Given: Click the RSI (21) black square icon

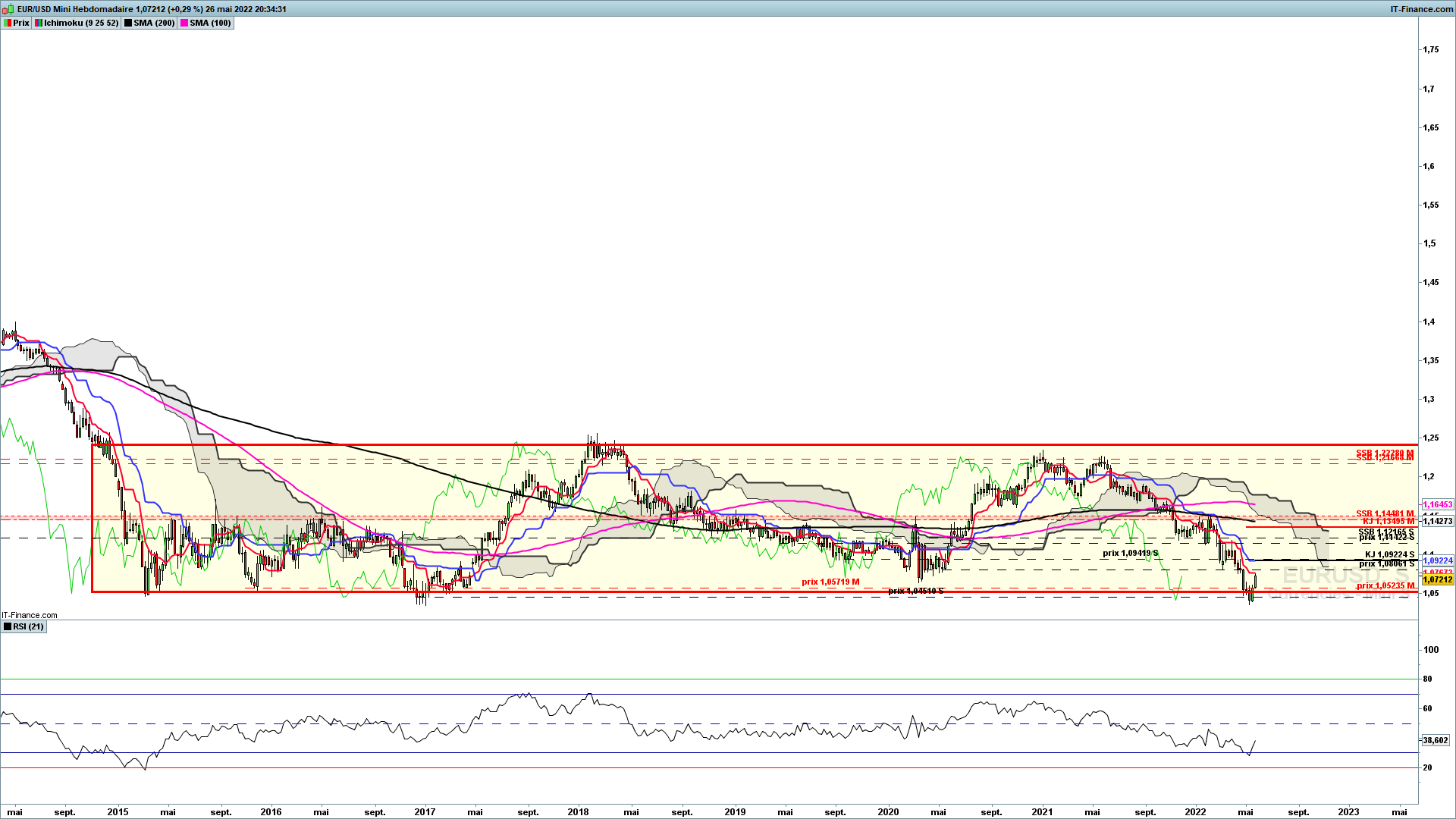Looking at the screenshot, I should coord(8,626).
